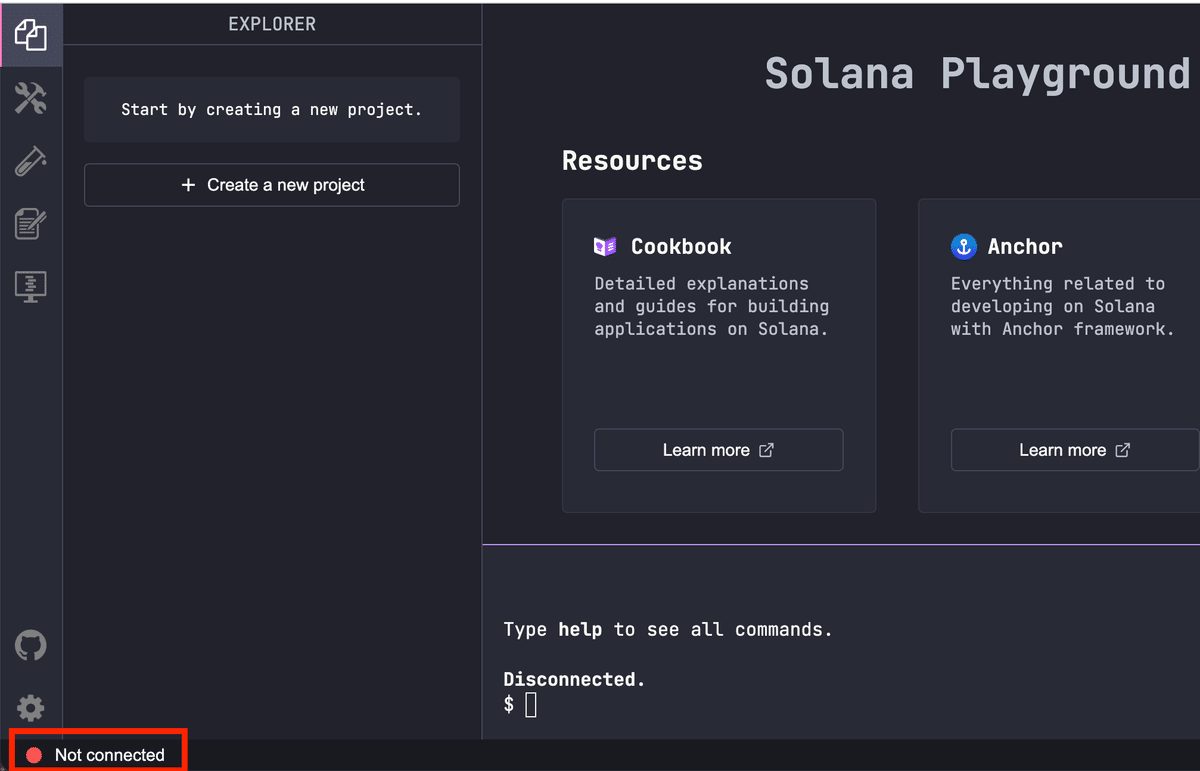Create a new project

(x=272, y=185)
